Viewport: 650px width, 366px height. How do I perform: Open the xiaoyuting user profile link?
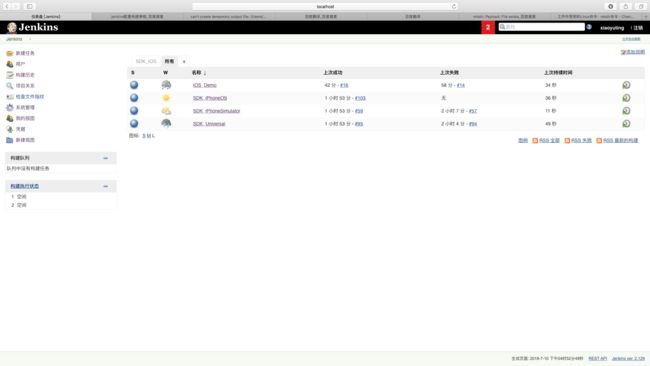pos(612,28)
